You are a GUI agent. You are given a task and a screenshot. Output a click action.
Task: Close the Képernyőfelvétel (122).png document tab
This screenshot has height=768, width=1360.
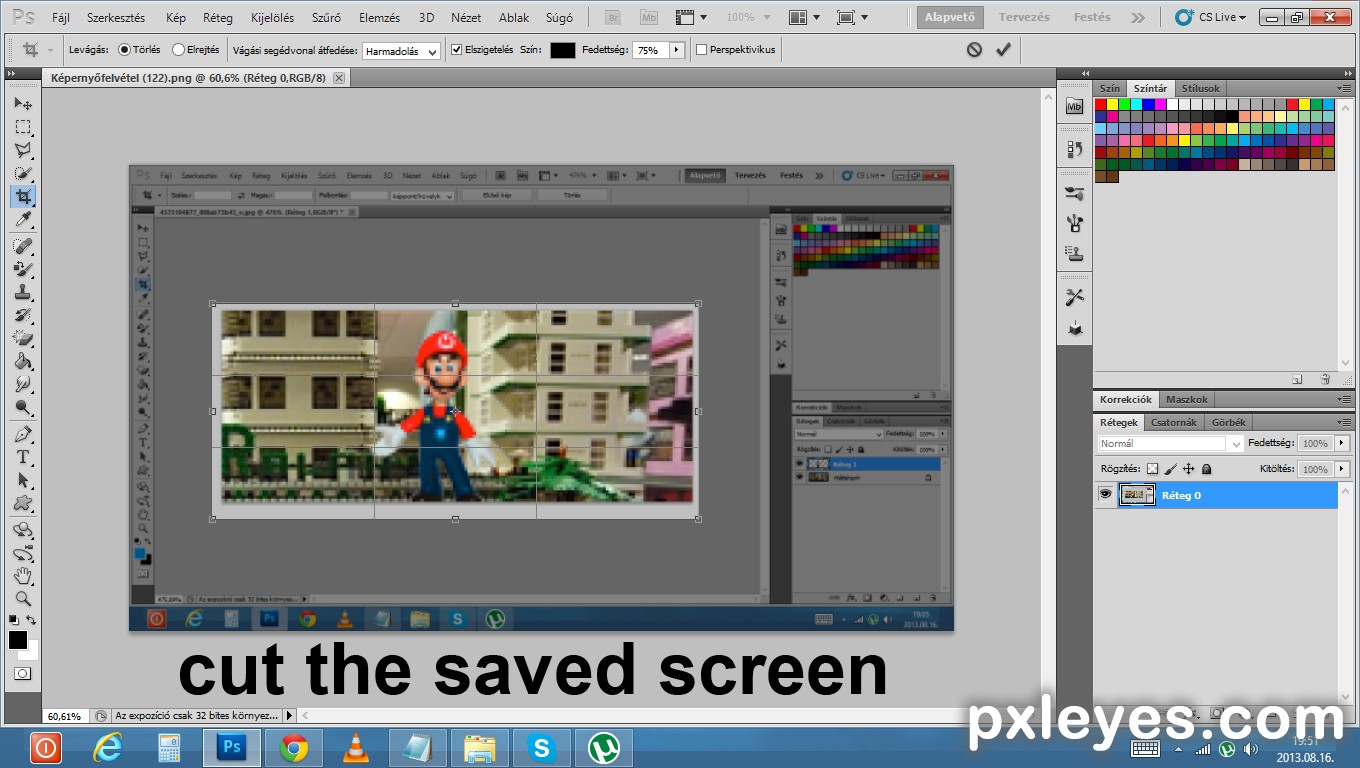(x=339, y=77)
